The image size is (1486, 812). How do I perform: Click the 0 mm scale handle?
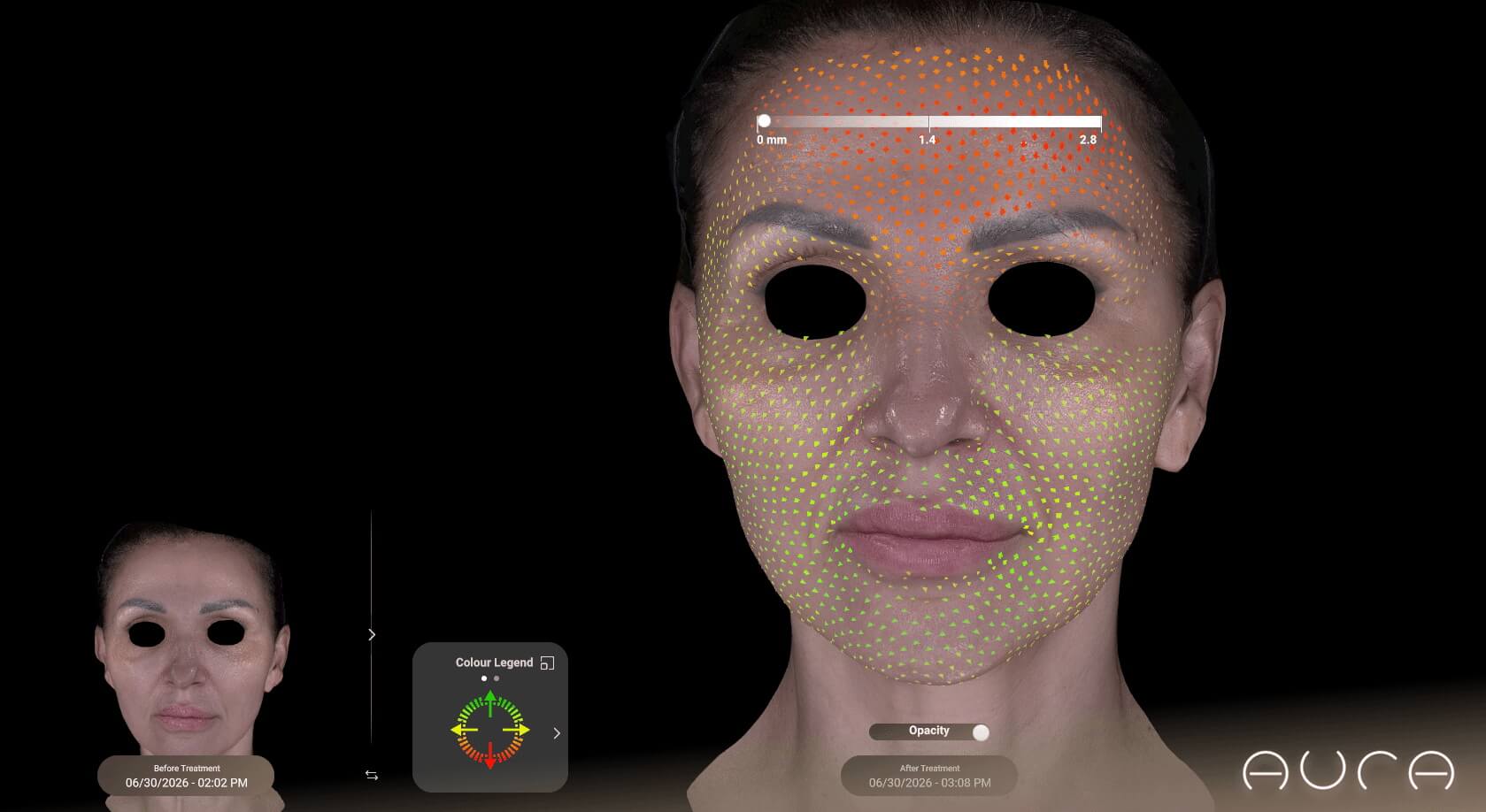pyautogui.click(x=764, y=121)
